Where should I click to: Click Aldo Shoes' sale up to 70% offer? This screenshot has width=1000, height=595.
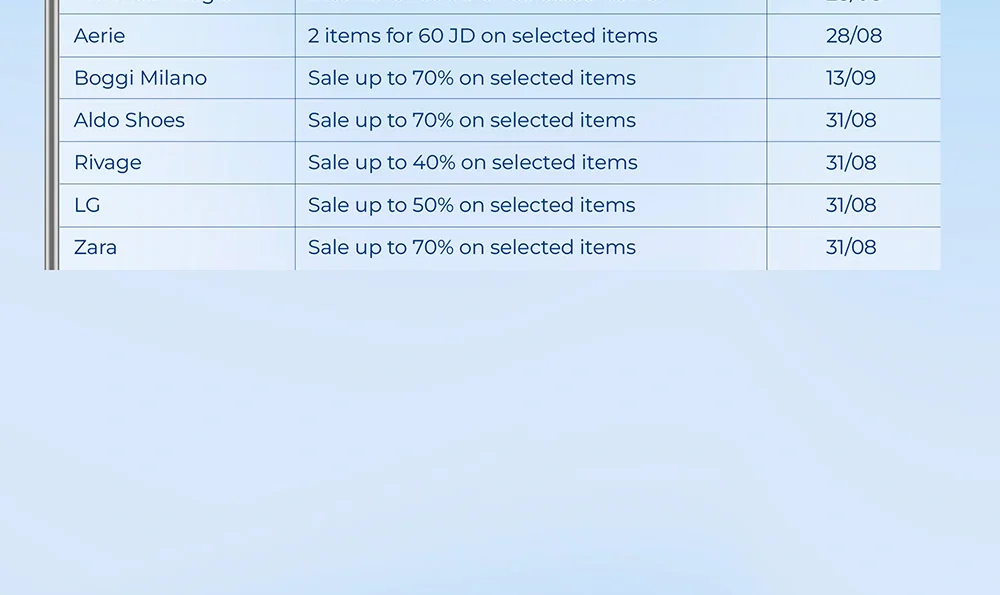coord(471,120)
